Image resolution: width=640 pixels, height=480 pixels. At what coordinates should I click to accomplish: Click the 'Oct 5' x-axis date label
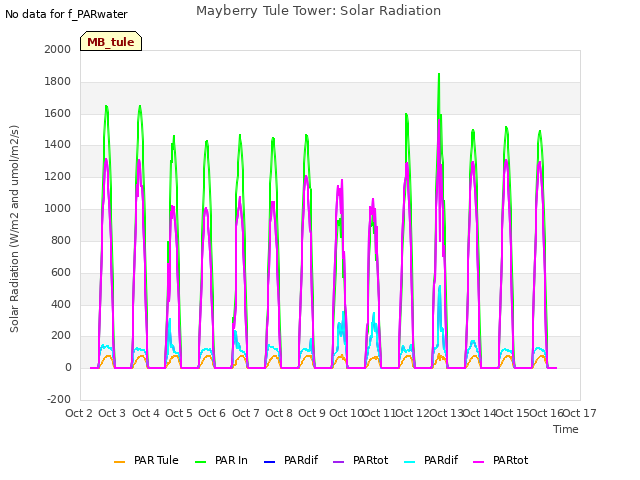(x=179, y=413)
